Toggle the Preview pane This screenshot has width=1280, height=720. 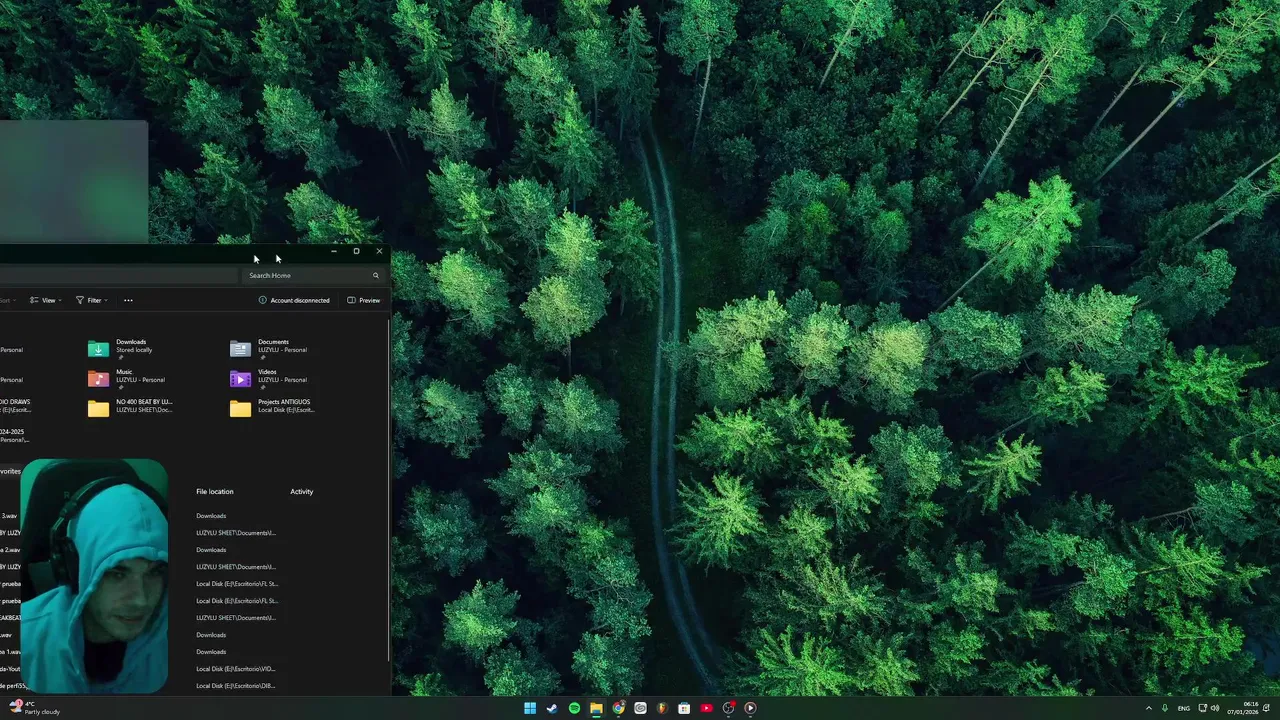[x=364, y=300]
